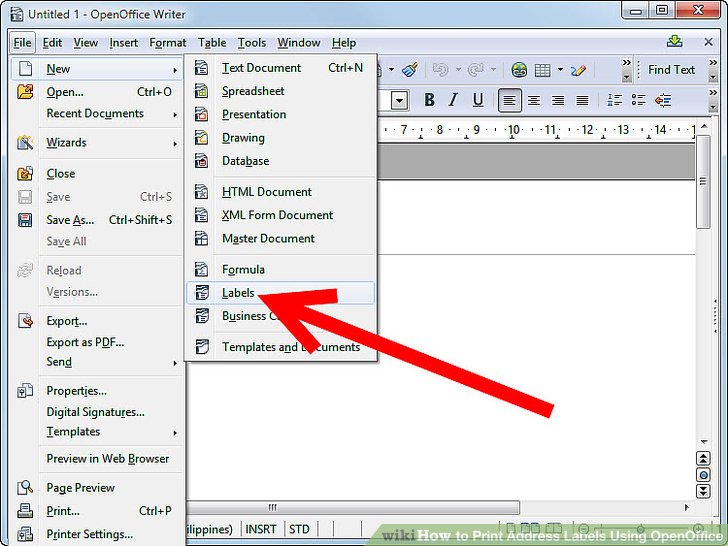Image resolution: width=728 pixels, height=546 pixels.
Task: Click the HTML Document icon
Action: point(202,192)
